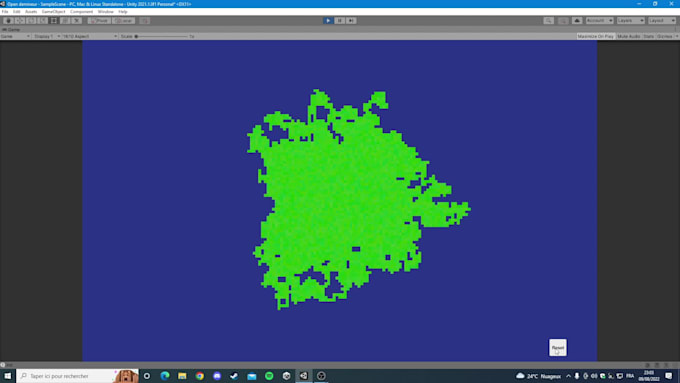Open the Assets menu
Viewport: 680px width, 383px height.
pos(31,12)
